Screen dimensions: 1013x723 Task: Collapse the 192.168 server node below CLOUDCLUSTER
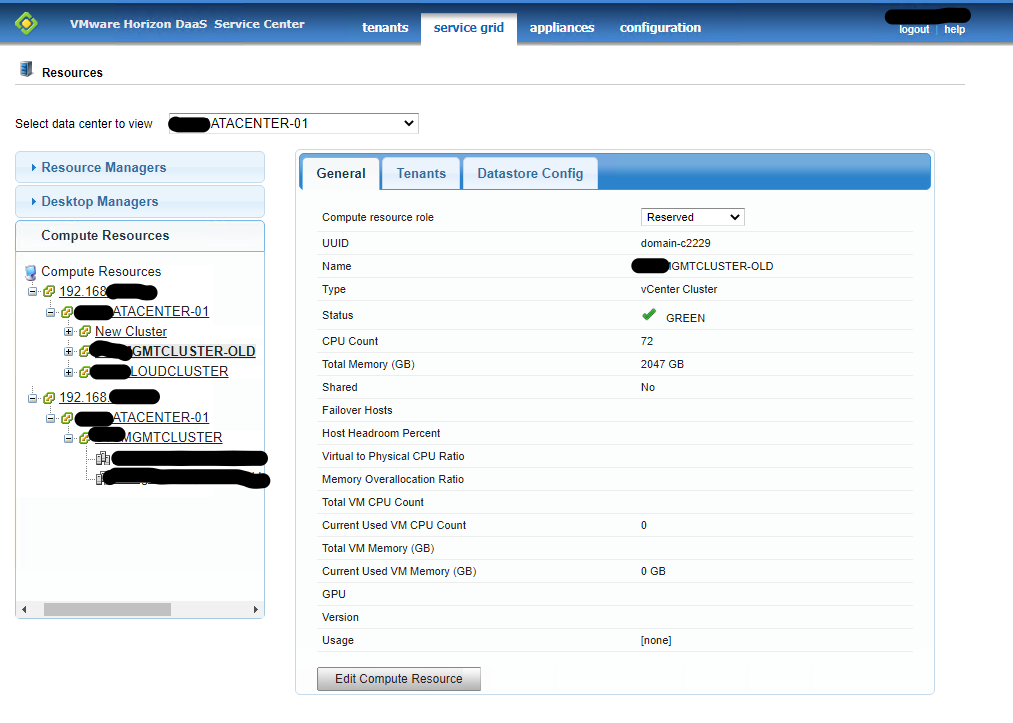coord(32,398)
